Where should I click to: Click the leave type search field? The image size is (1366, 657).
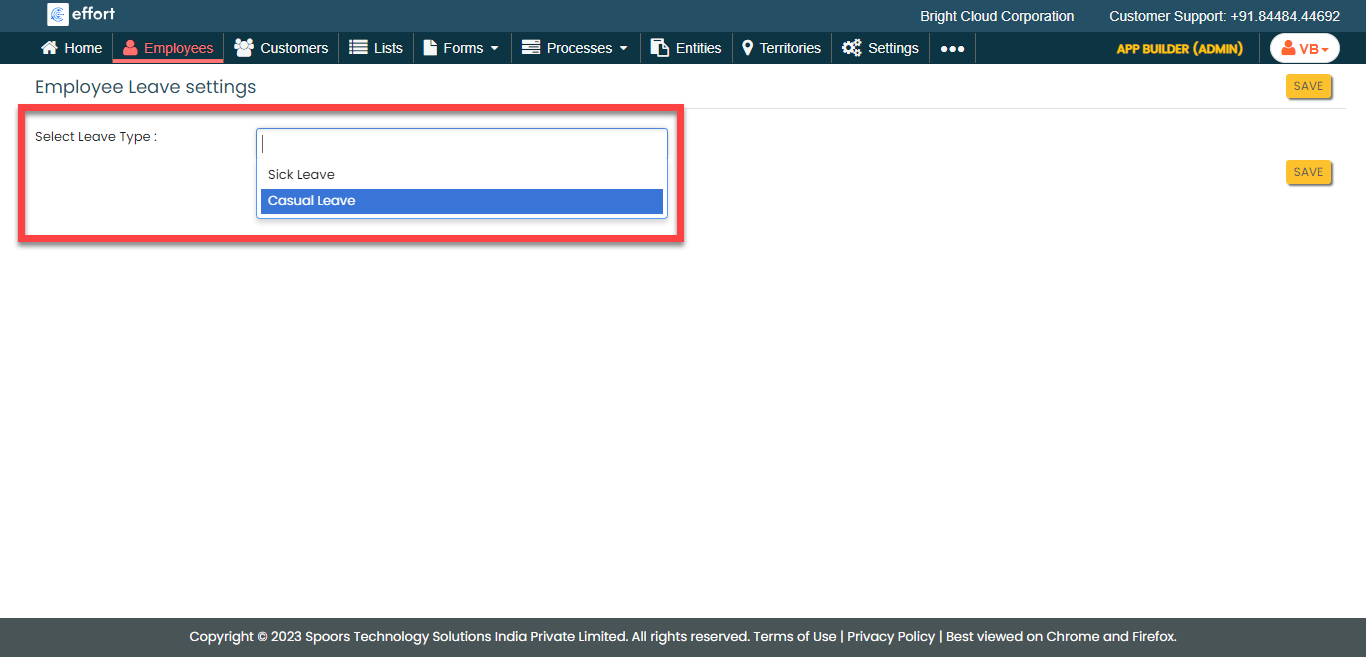461,143
